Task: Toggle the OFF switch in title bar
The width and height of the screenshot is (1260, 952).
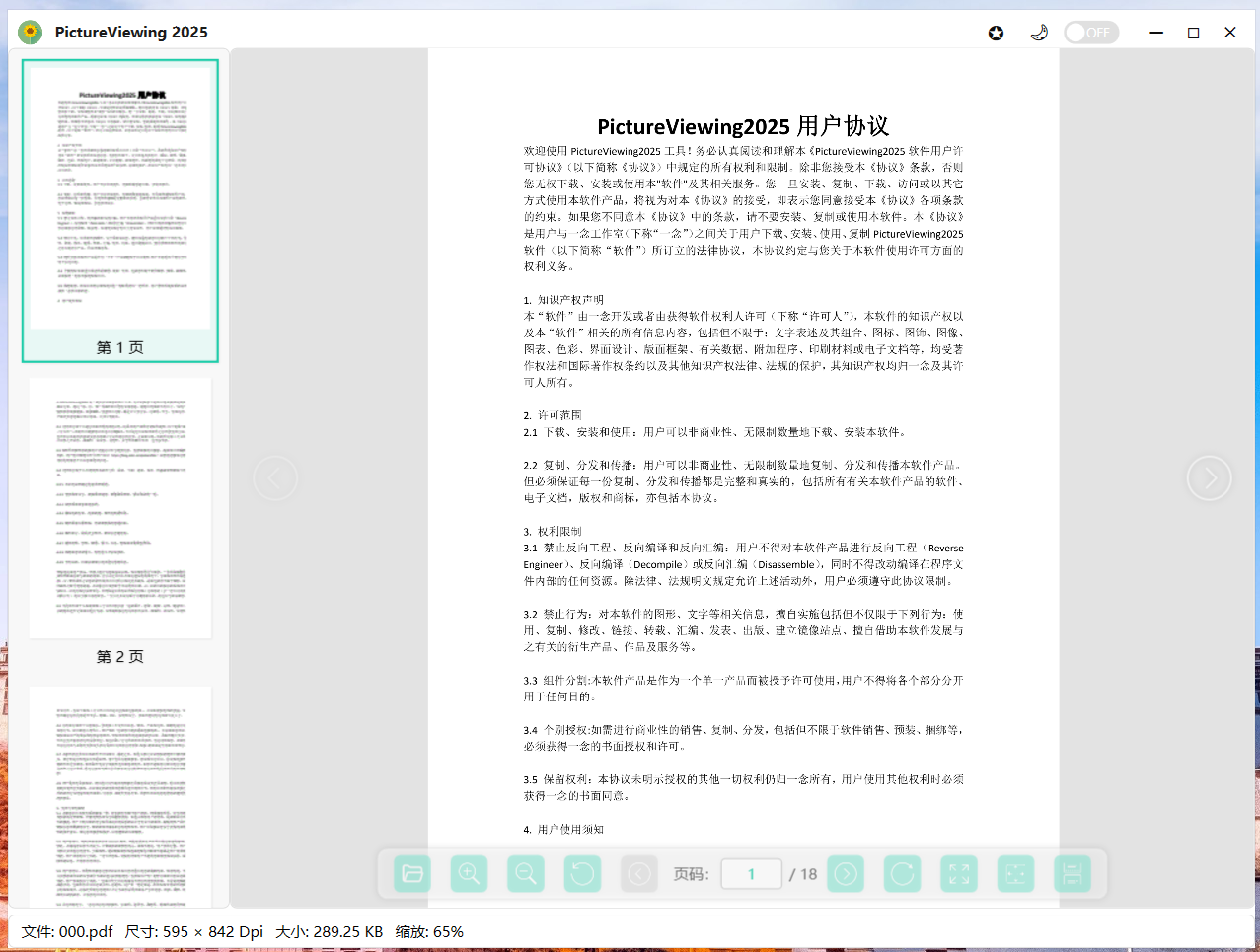Action: pyautogui.click(x=1091, y=33)
